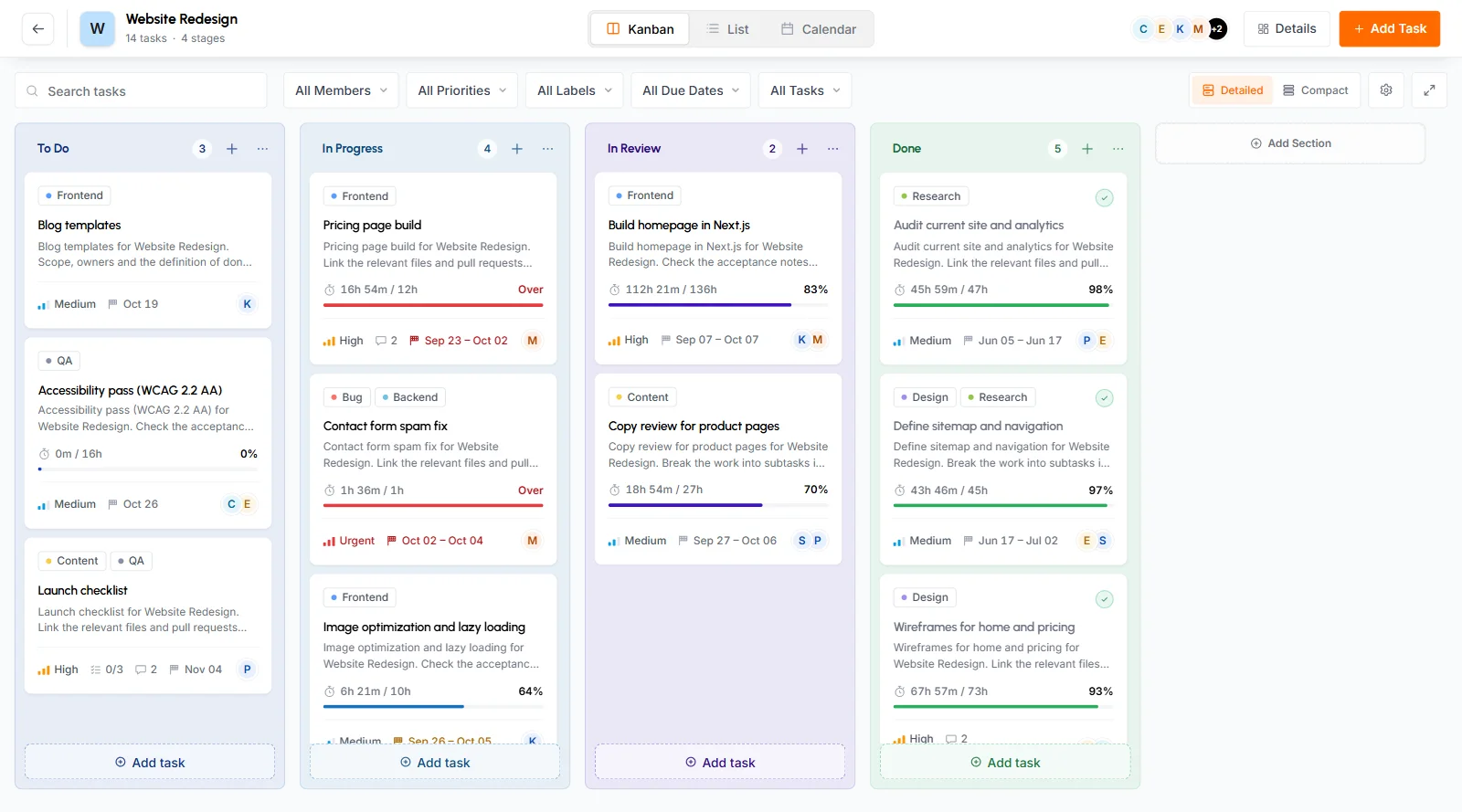The width and height of the screenshot is (1462, 812).
Task: Click Add task at bottom of To Do
Action: click(x=150, y=763)
